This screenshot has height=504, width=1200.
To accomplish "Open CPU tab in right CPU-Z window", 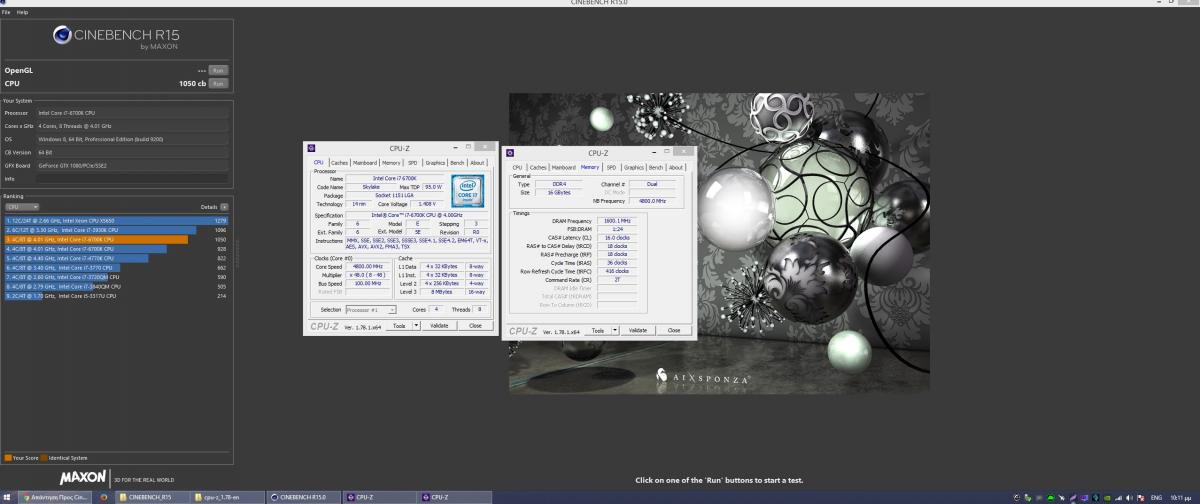I will click(518, 167).
